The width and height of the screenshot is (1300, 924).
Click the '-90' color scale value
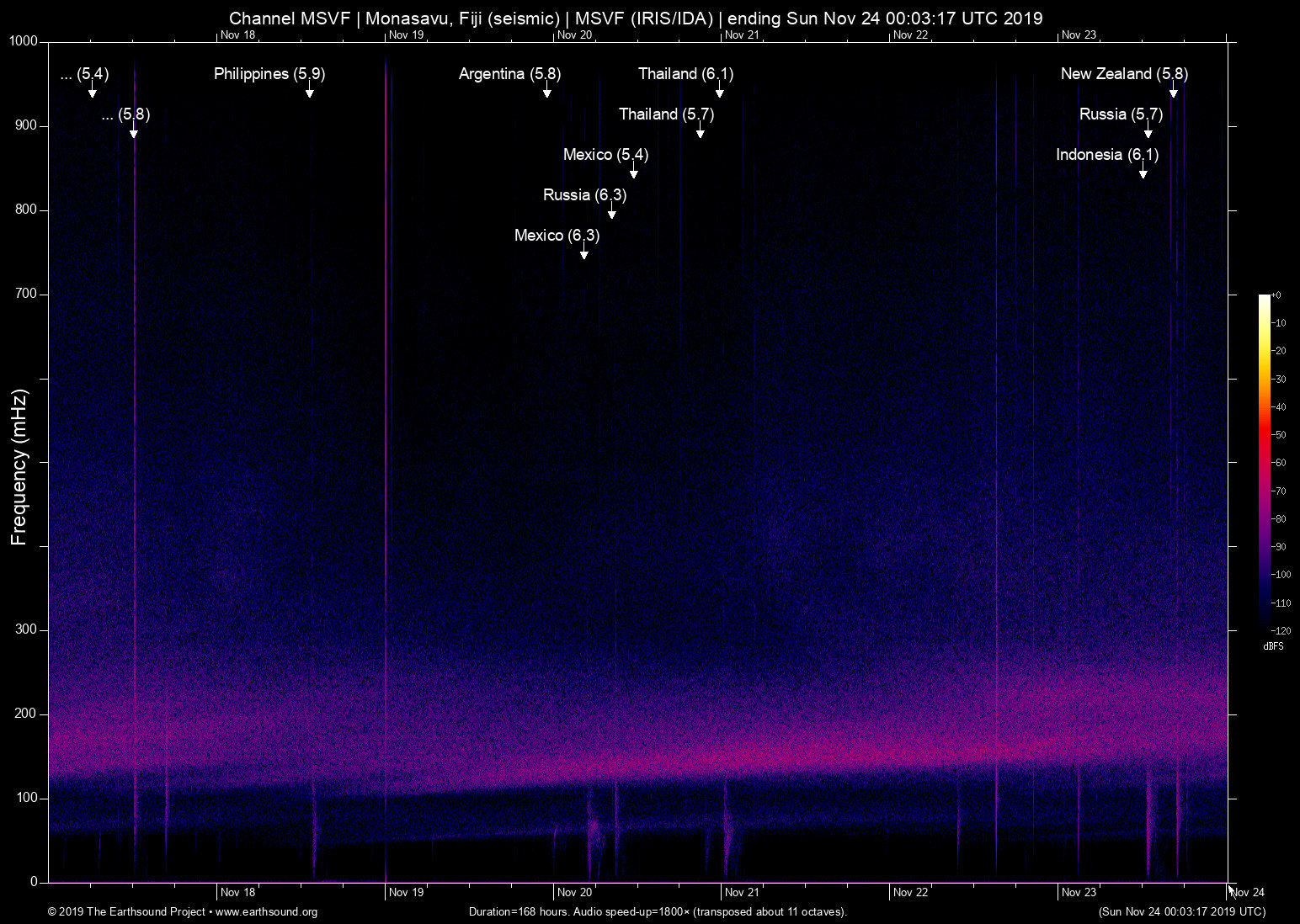(1279, 547)
